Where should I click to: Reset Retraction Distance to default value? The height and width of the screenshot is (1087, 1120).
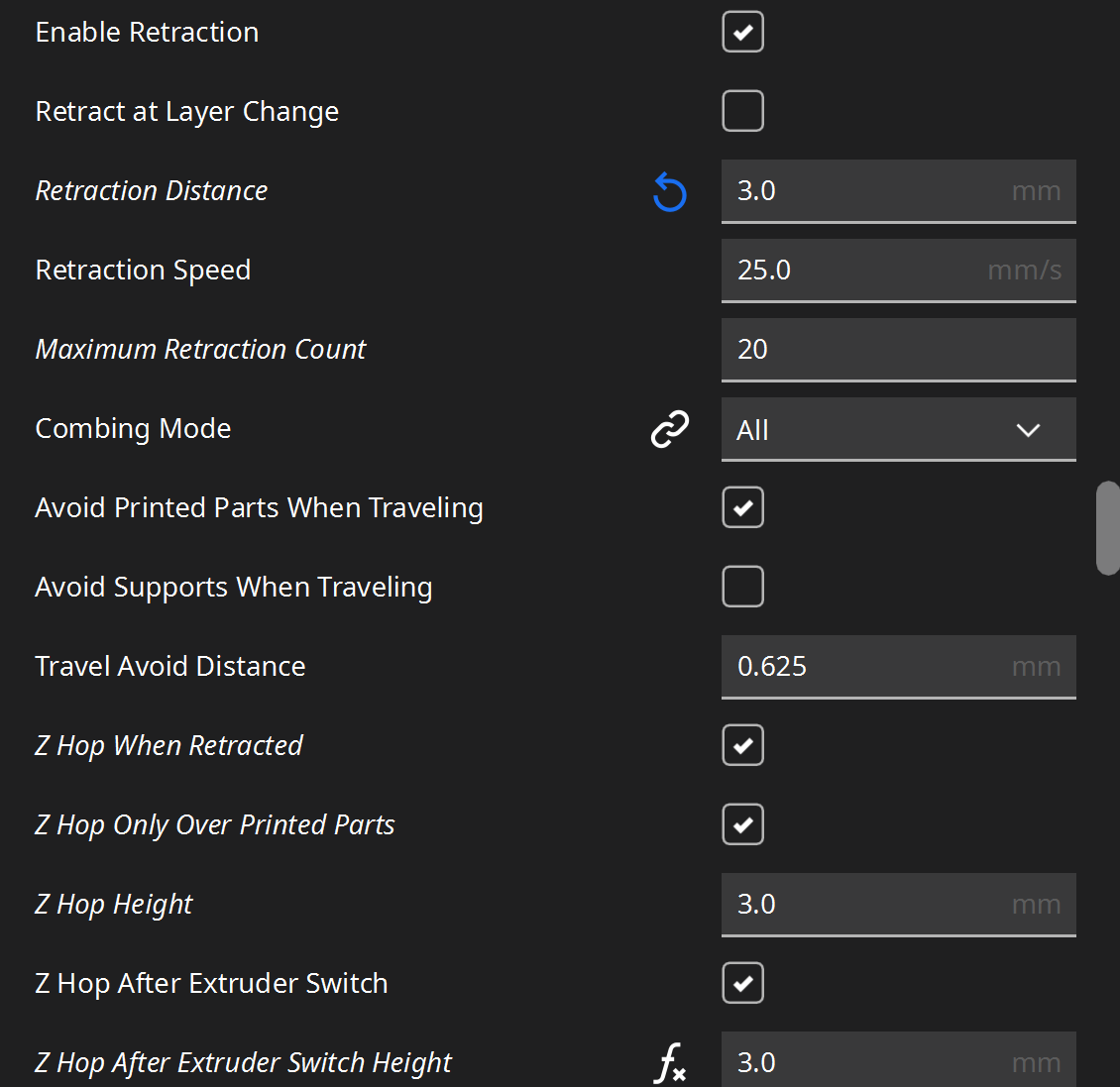pyautogui.click(x=670, y=191)
